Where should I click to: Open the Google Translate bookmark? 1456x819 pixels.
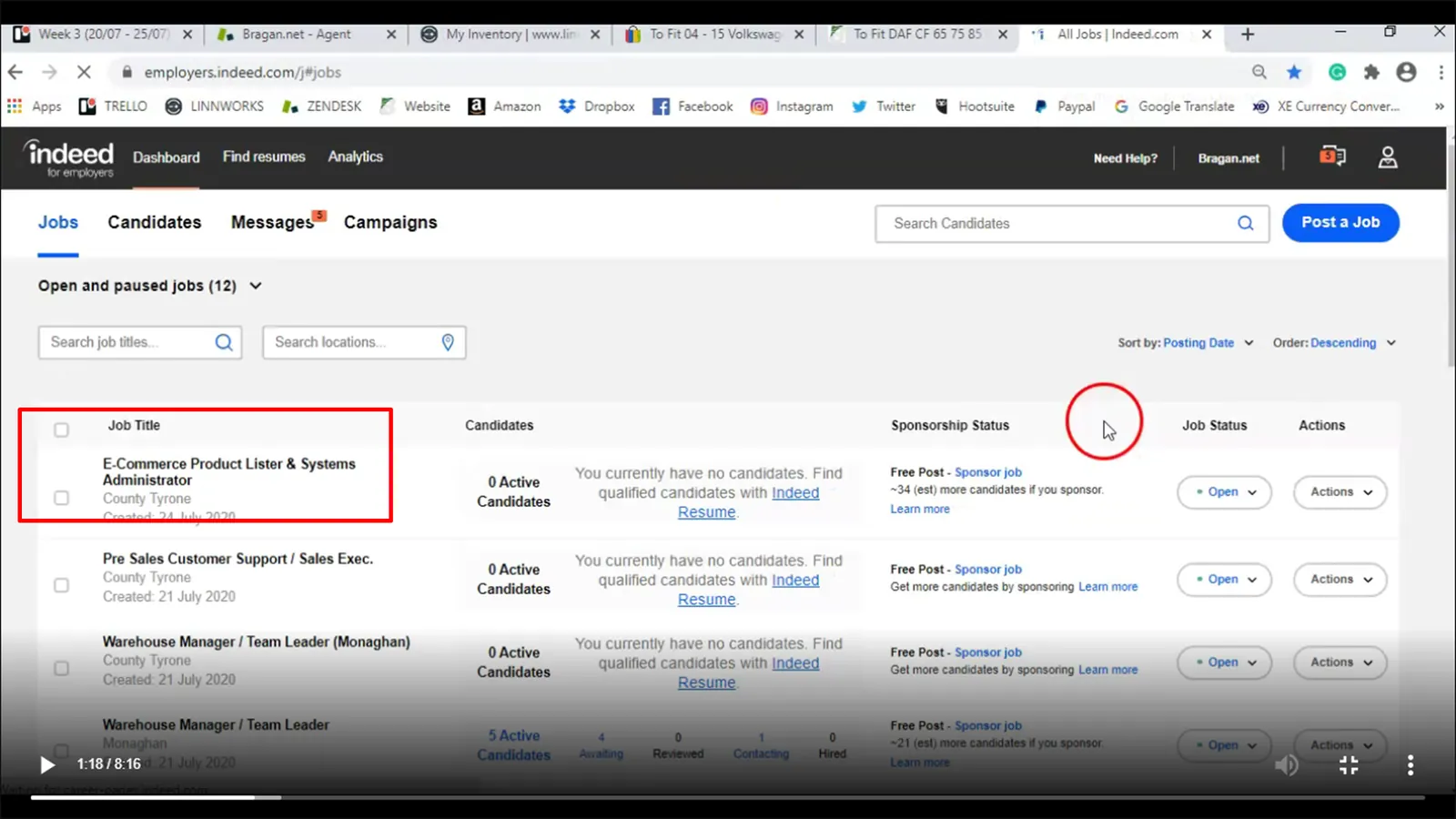coord(1174,106)
